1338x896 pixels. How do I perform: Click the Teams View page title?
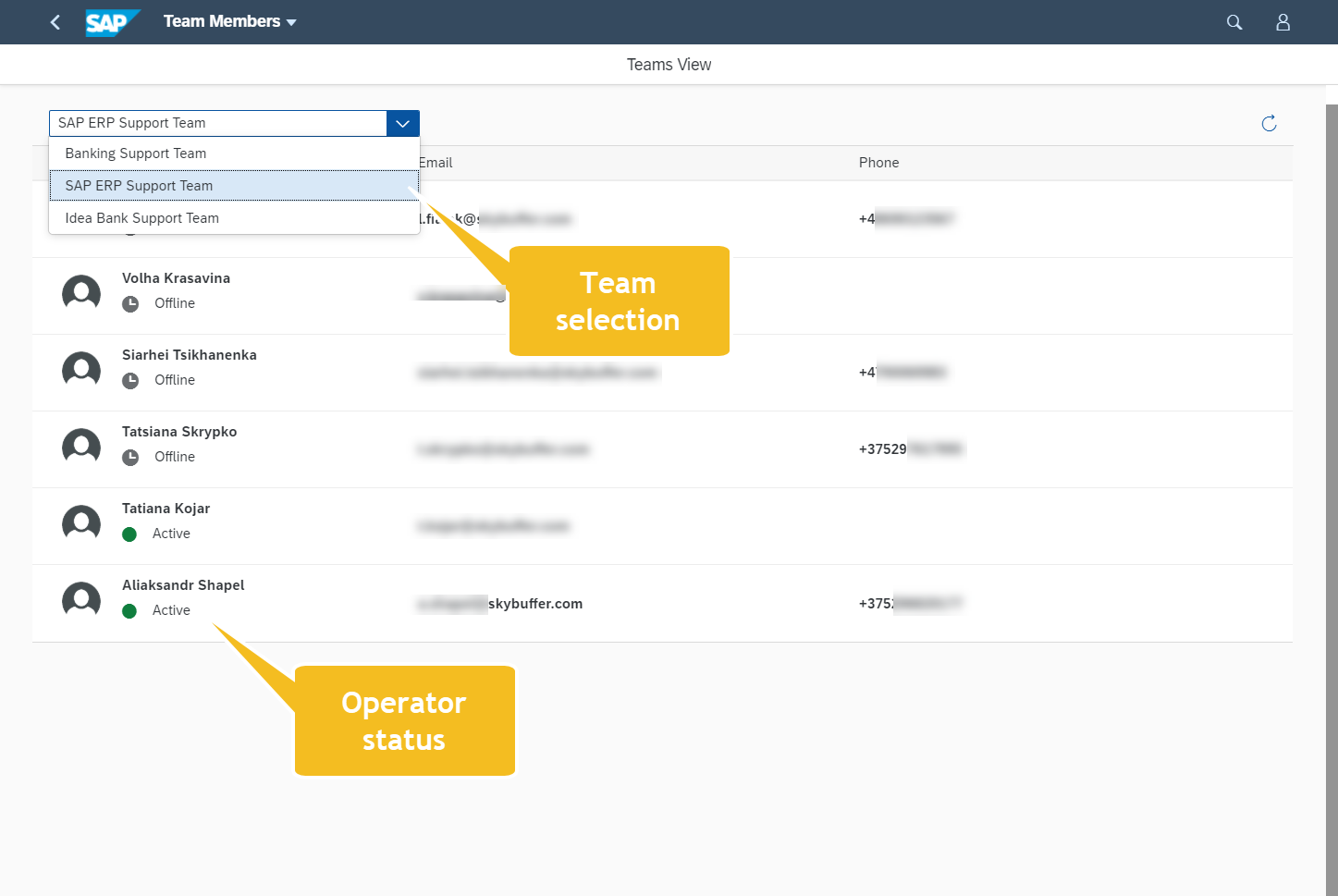(669, 65)
